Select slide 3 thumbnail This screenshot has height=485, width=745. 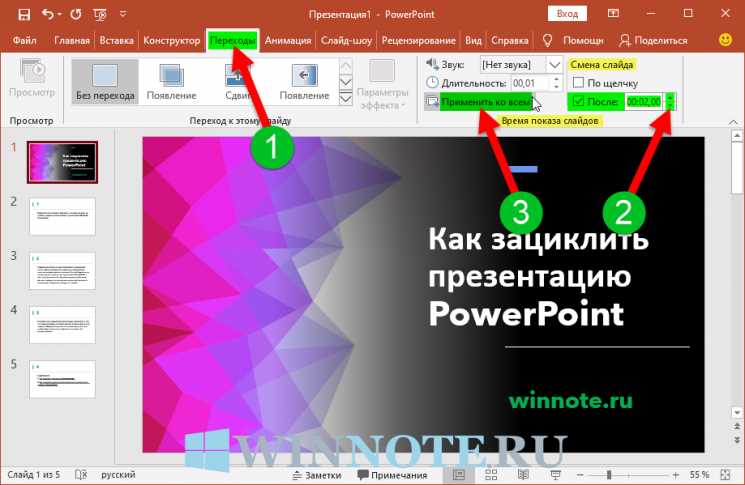tap(62, 271)
